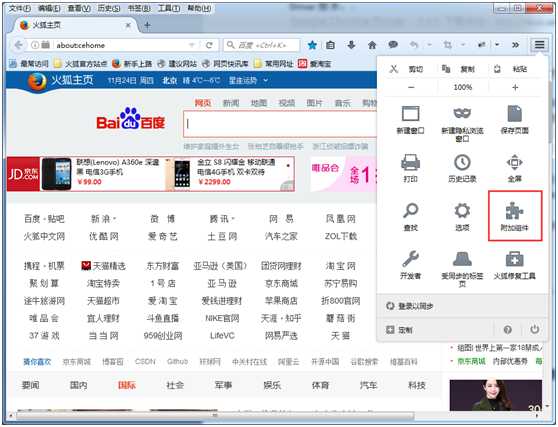Open the 工具 Tools menu
This screenshot has width=558, height=427.
click(169, 8)
